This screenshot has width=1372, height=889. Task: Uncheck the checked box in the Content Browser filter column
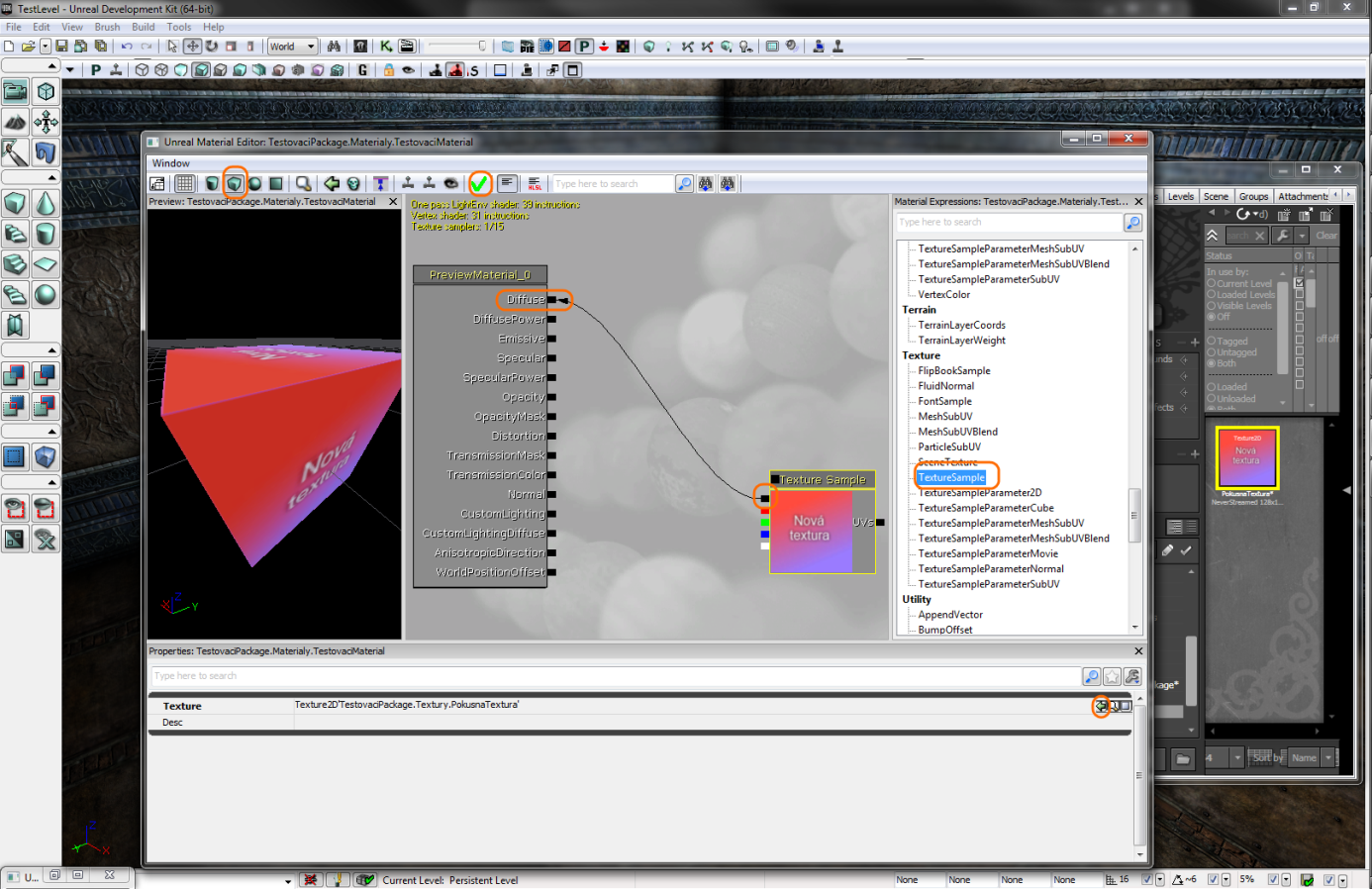coord(1299,283)
